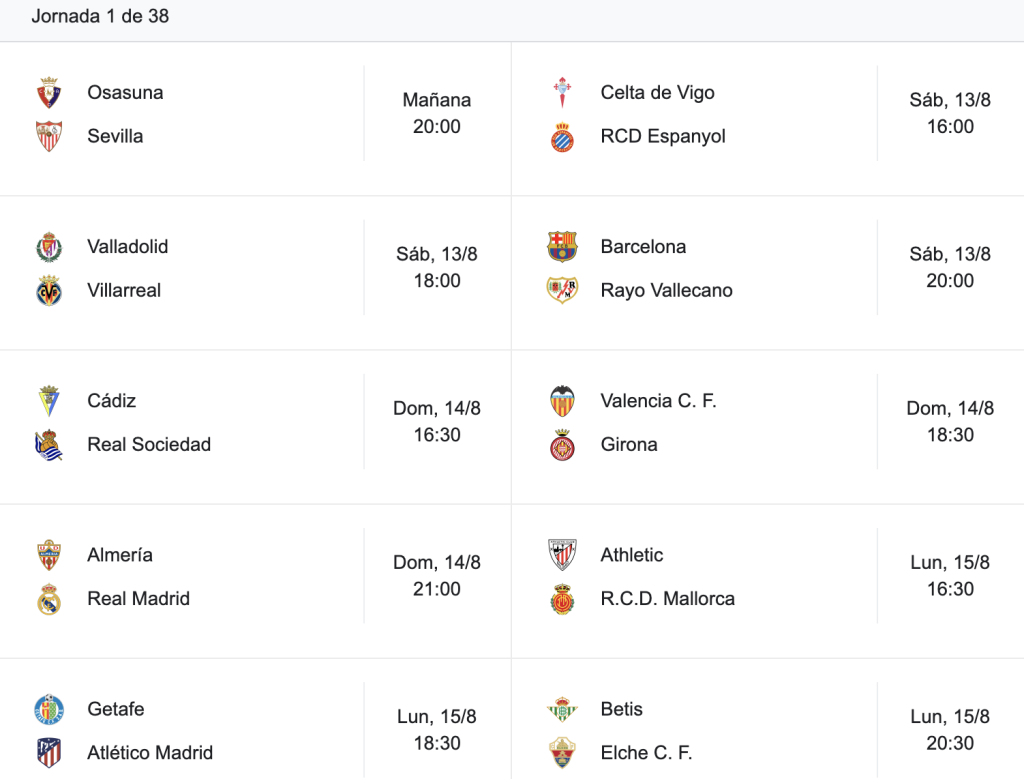Select the Barcelona crest icon
The image size is (1024, 779).
point(562,247)
